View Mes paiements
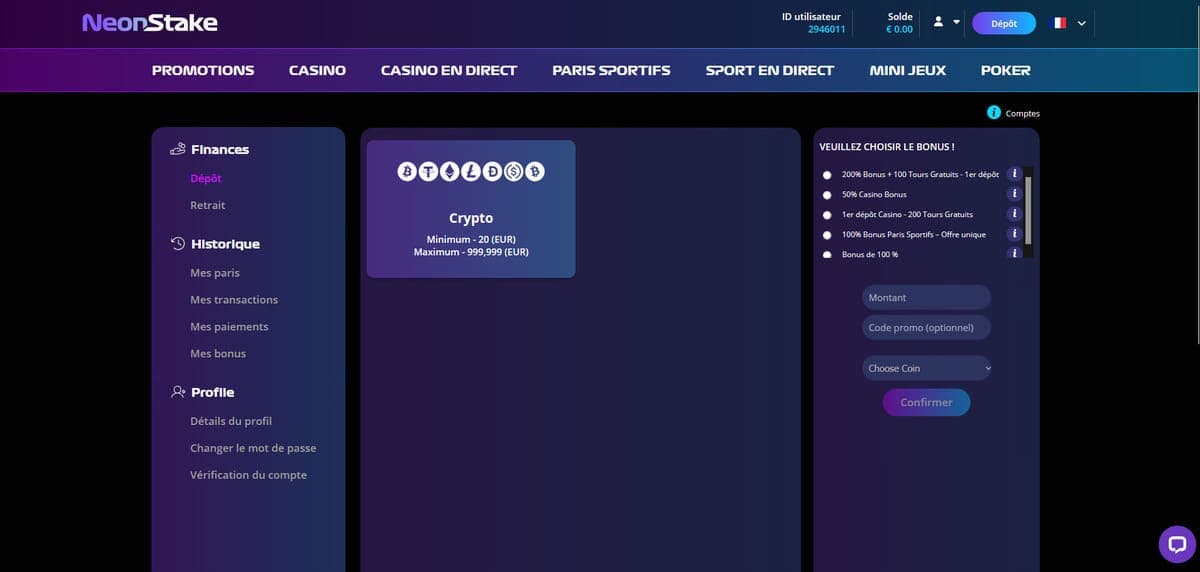The width and height of the screenshot is (1200, 572). (229, 326)
